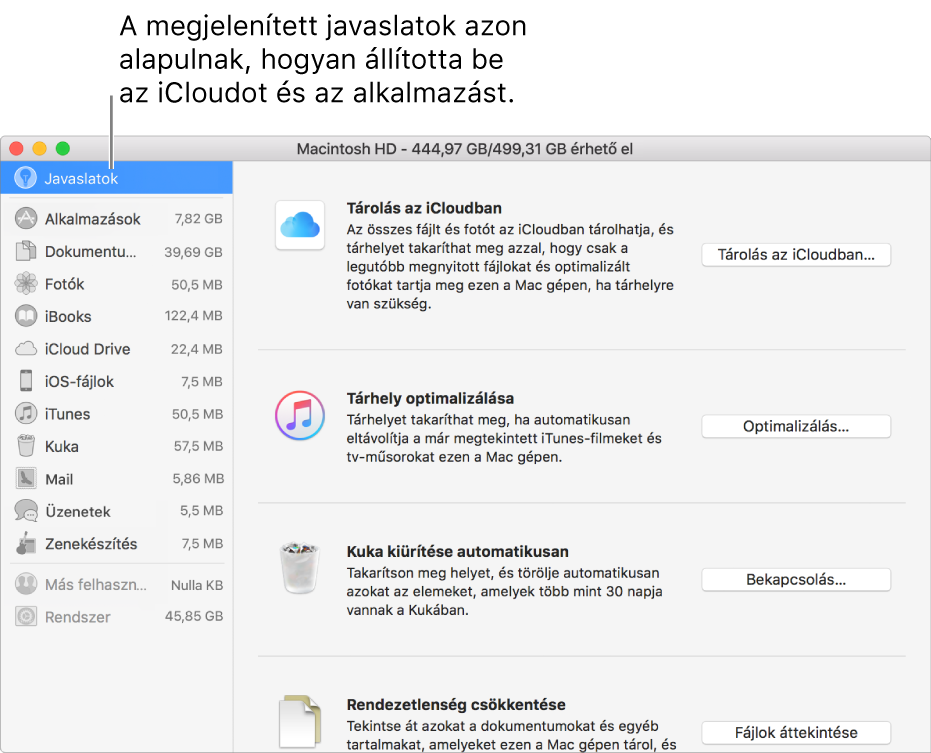Click the Optimalizálás… button

[796, 426]
